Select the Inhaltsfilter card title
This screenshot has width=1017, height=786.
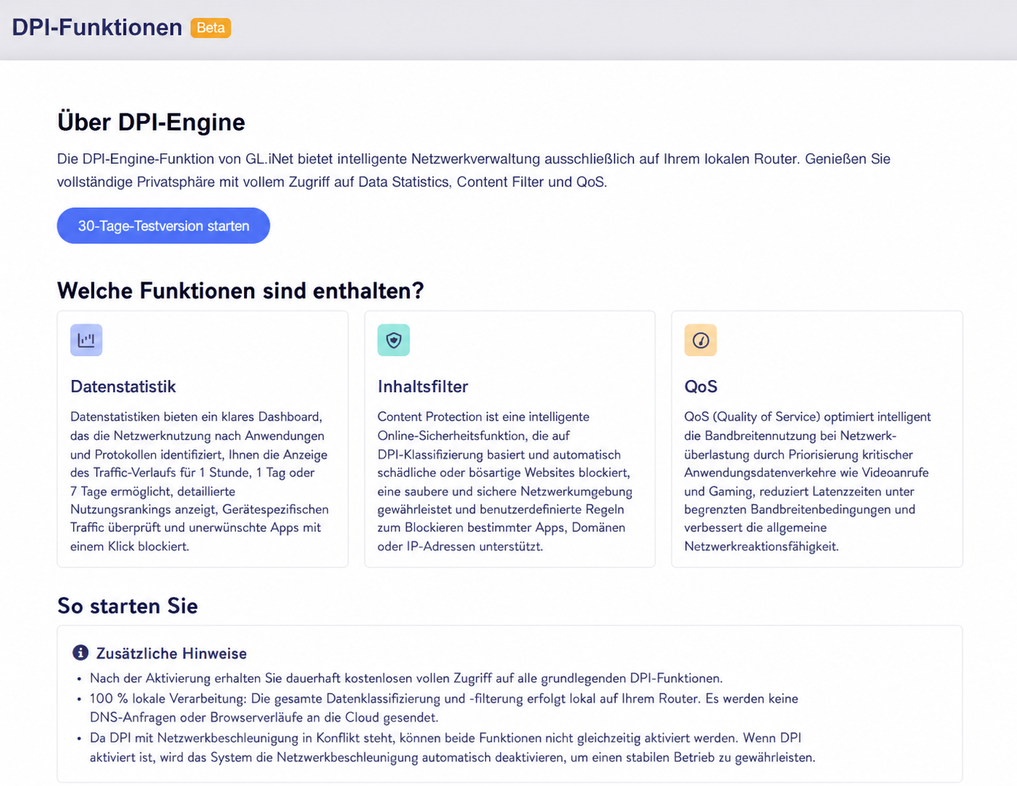(423, 387)
